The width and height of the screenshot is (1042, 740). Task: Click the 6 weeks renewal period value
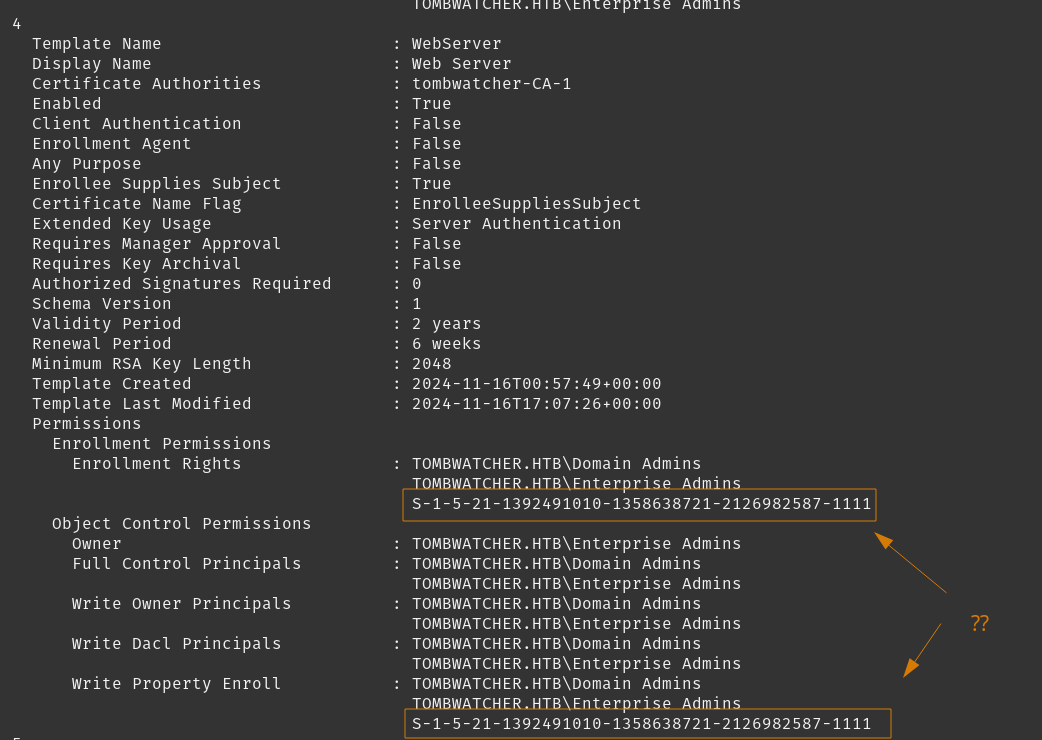[447, 344]
